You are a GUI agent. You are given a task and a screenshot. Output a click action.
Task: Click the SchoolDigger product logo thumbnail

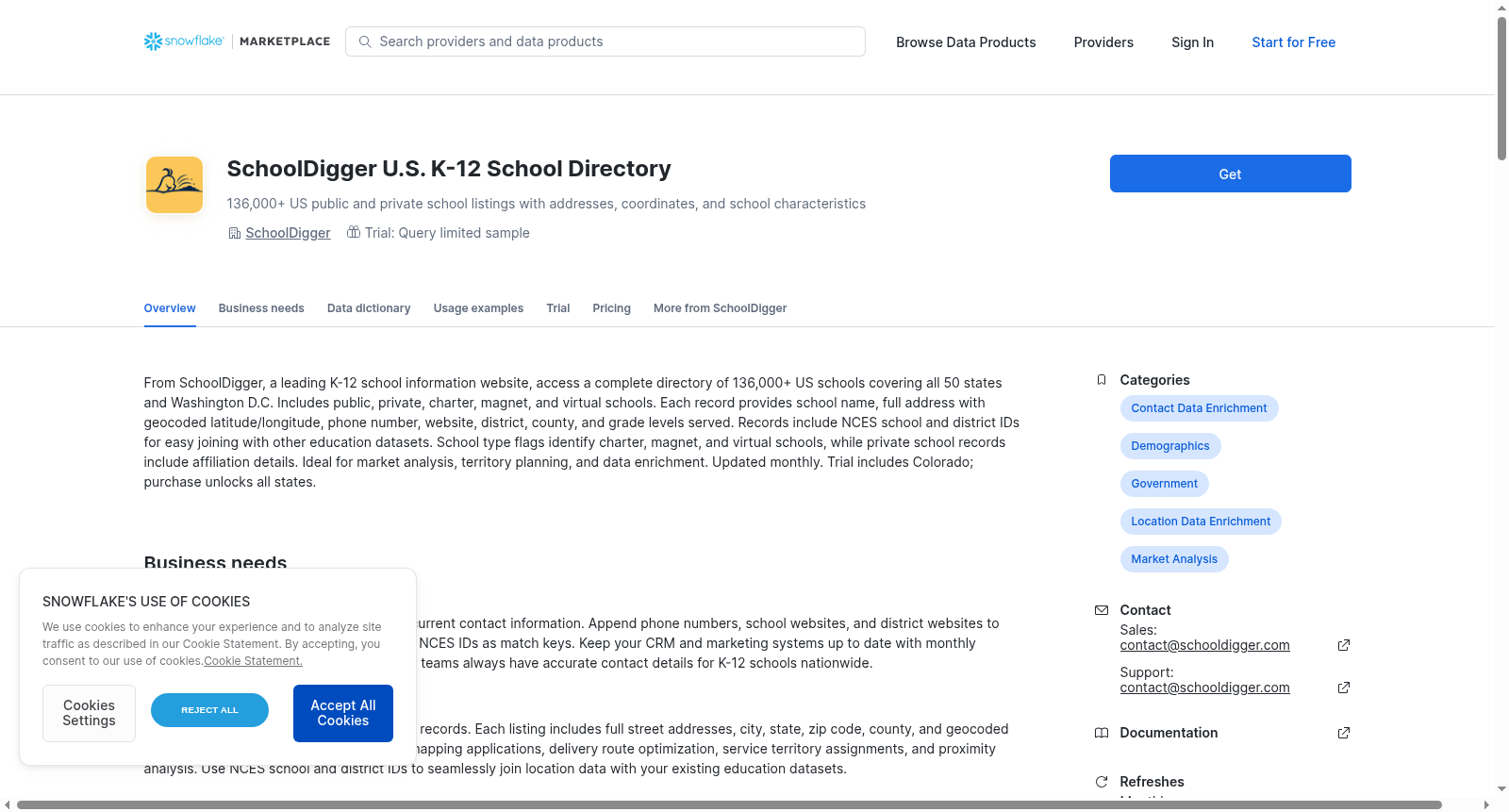[174, 185]
